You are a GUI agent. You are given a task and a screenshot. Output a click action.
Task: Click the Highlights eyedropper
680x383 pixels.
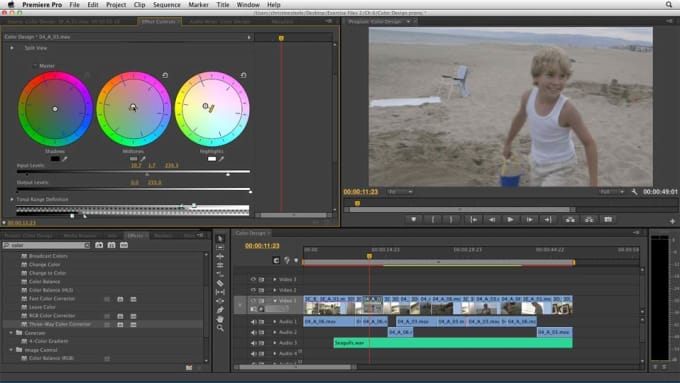coord(221,159)
